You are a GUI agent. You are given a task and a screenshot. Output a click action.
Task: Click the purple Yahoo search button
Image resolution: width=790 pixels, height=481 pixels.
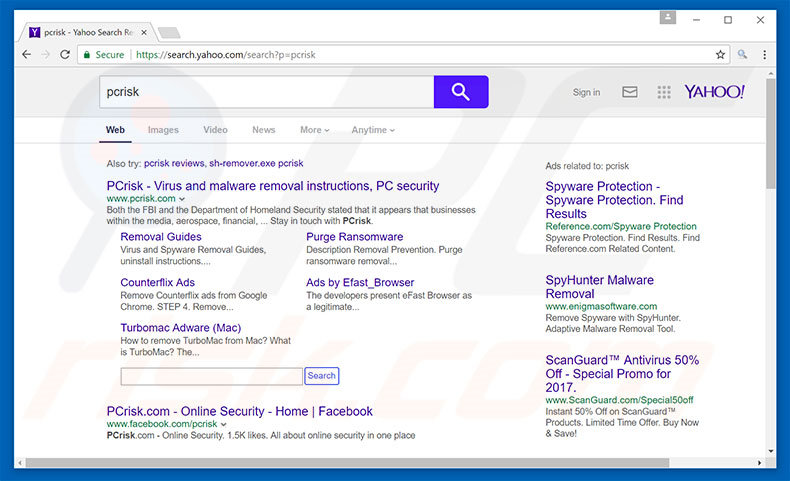click(461, 92)
